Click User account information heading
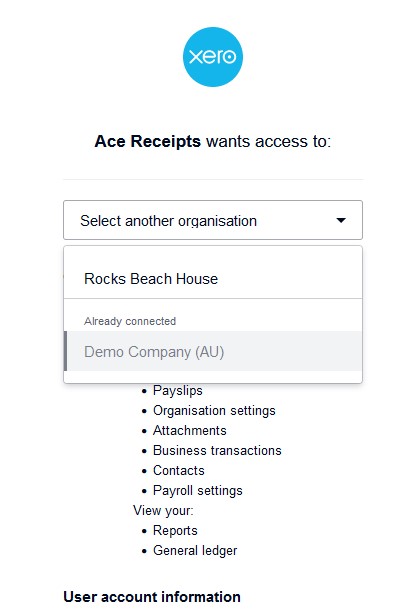Image resolution: width=418 pixels, height=614 pixels. click(152, 597)
